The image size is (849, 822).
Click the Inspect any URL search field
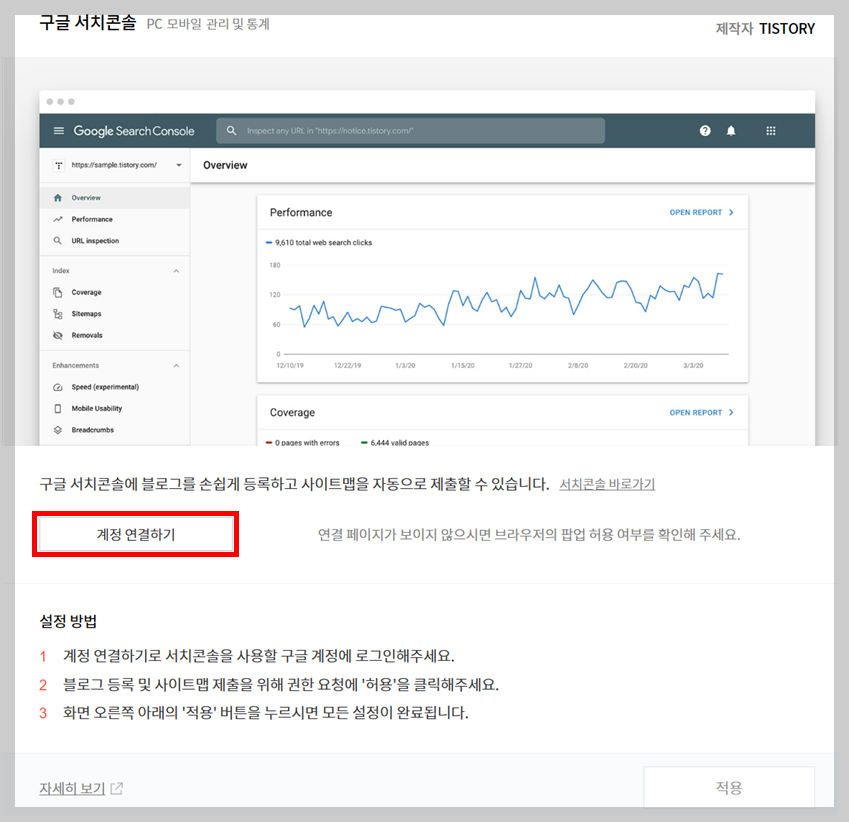click(x=410, y=131)
